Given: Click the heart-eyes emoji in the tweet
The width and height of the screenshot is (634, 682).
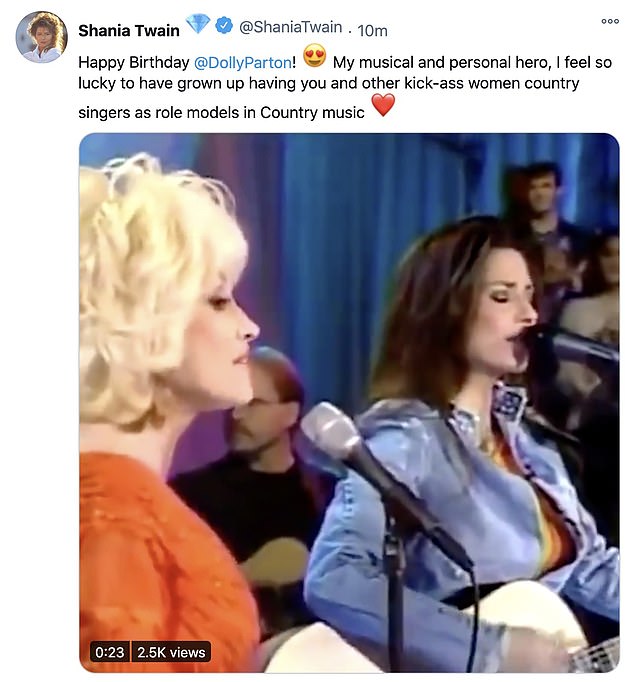Looking at the screenshot, I should click(x=316, y=57).
